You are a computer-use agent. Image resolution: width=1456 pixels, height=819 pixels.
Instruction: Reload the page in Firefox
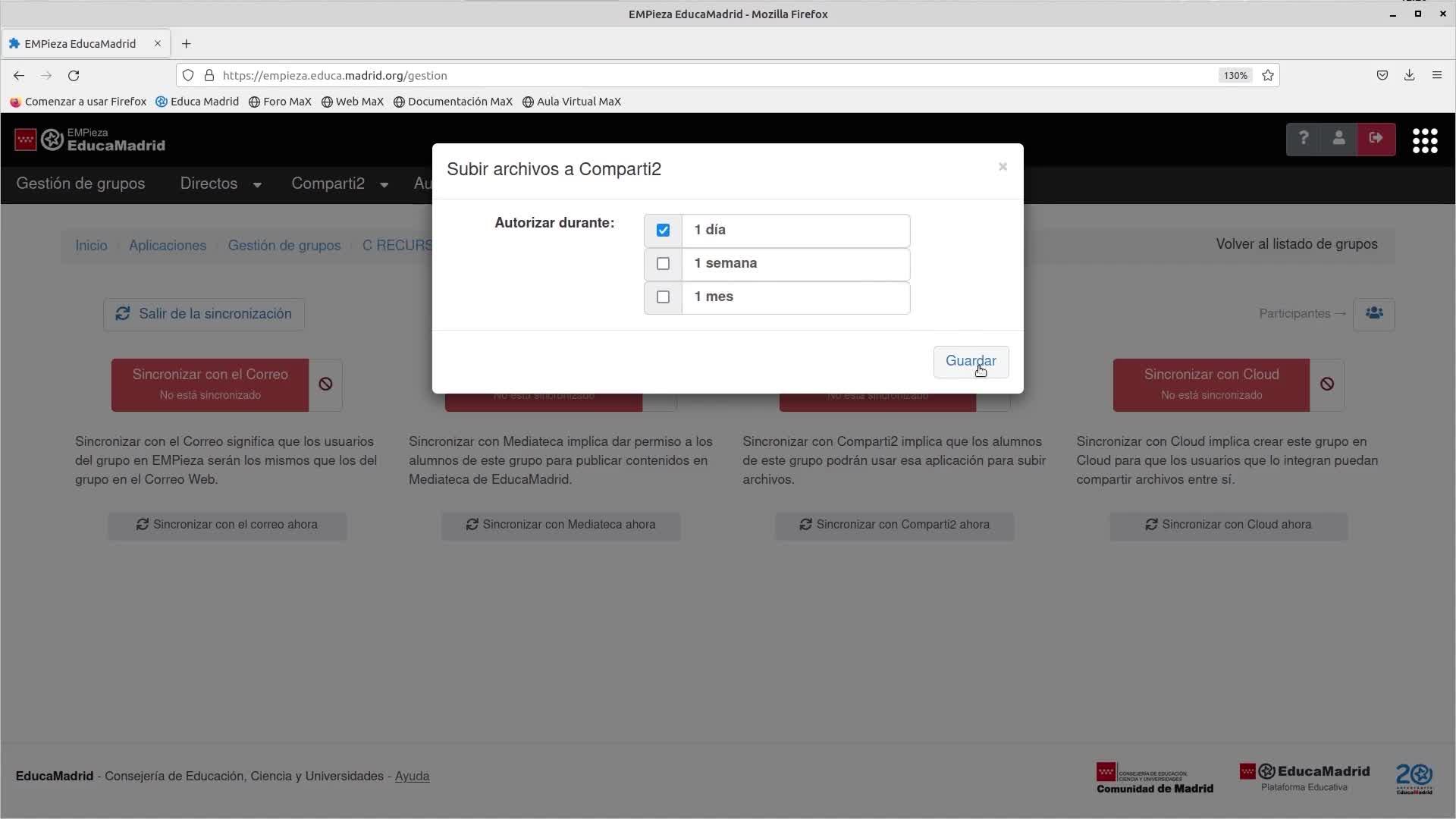click(x=74, y=75)
